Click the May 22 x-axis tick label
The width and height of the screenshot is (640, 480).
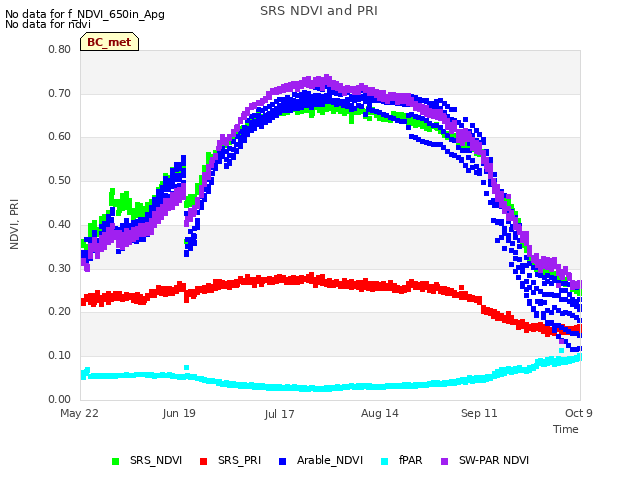[x=79, y=413]
